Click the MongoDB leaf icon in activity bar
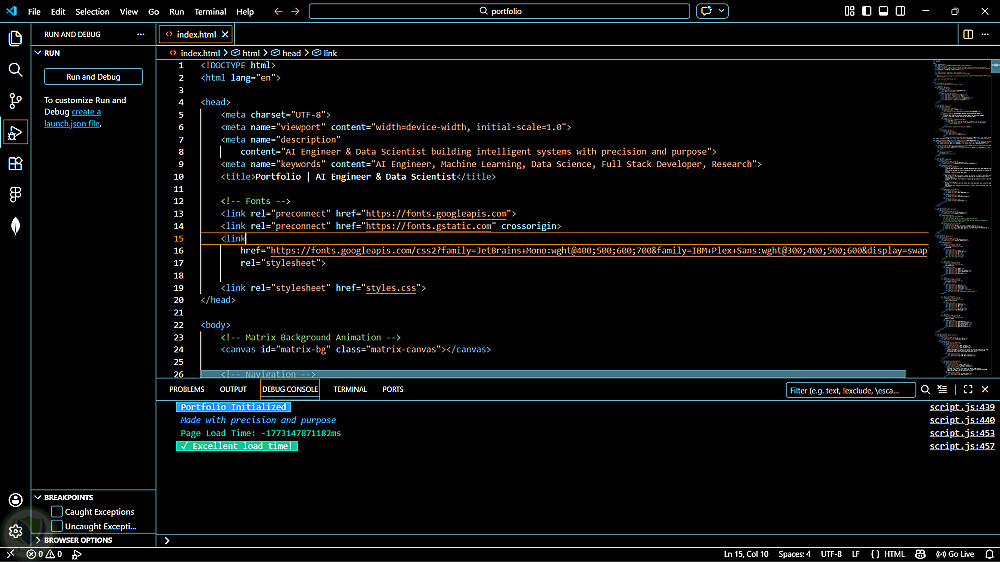Viewport: 1000px width, 562px height. point(15,225)
